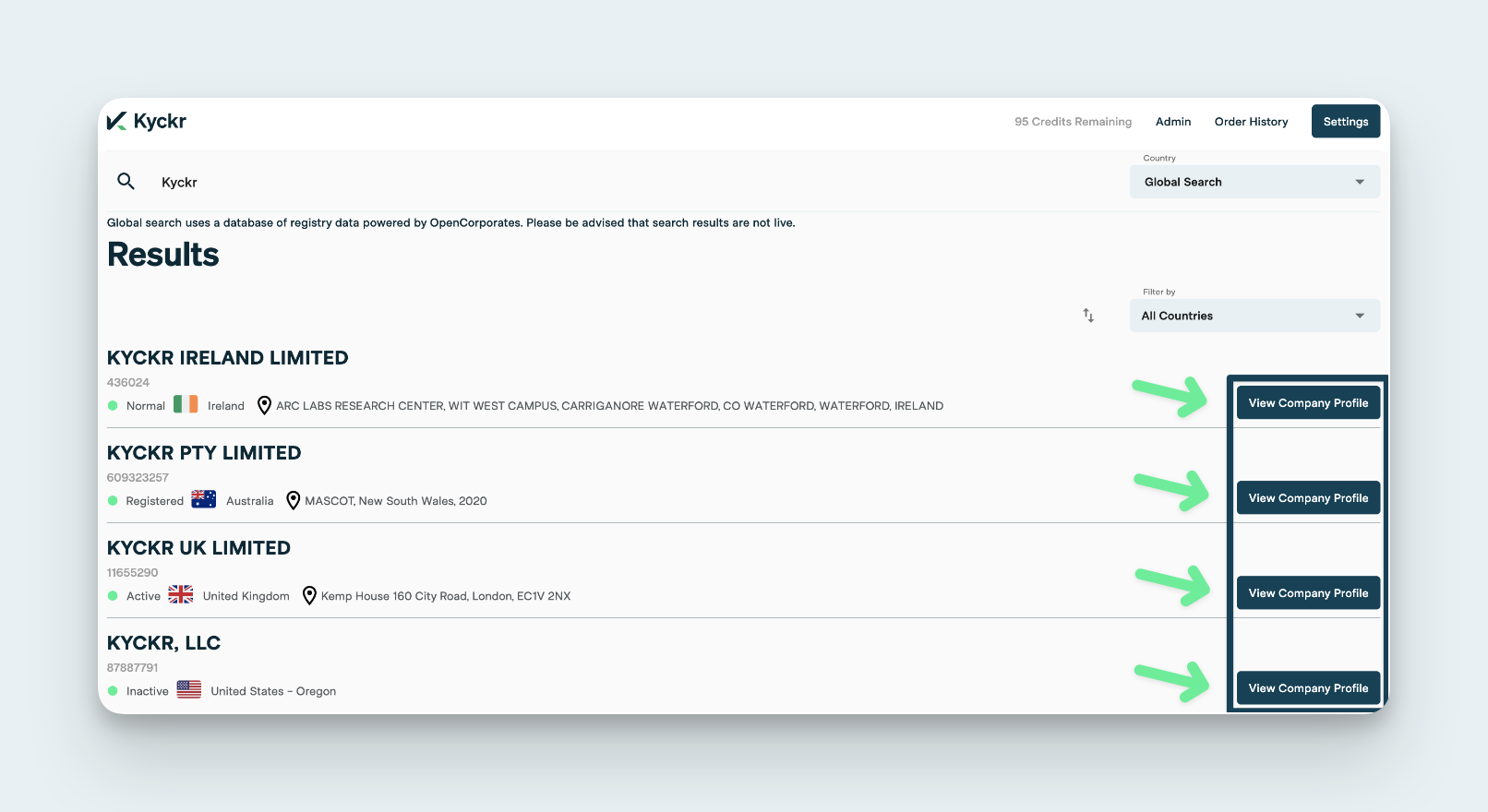The image size is (1488, 812).
Task: Click the United Kingdom flag icon
Action: tap(181, 594)
